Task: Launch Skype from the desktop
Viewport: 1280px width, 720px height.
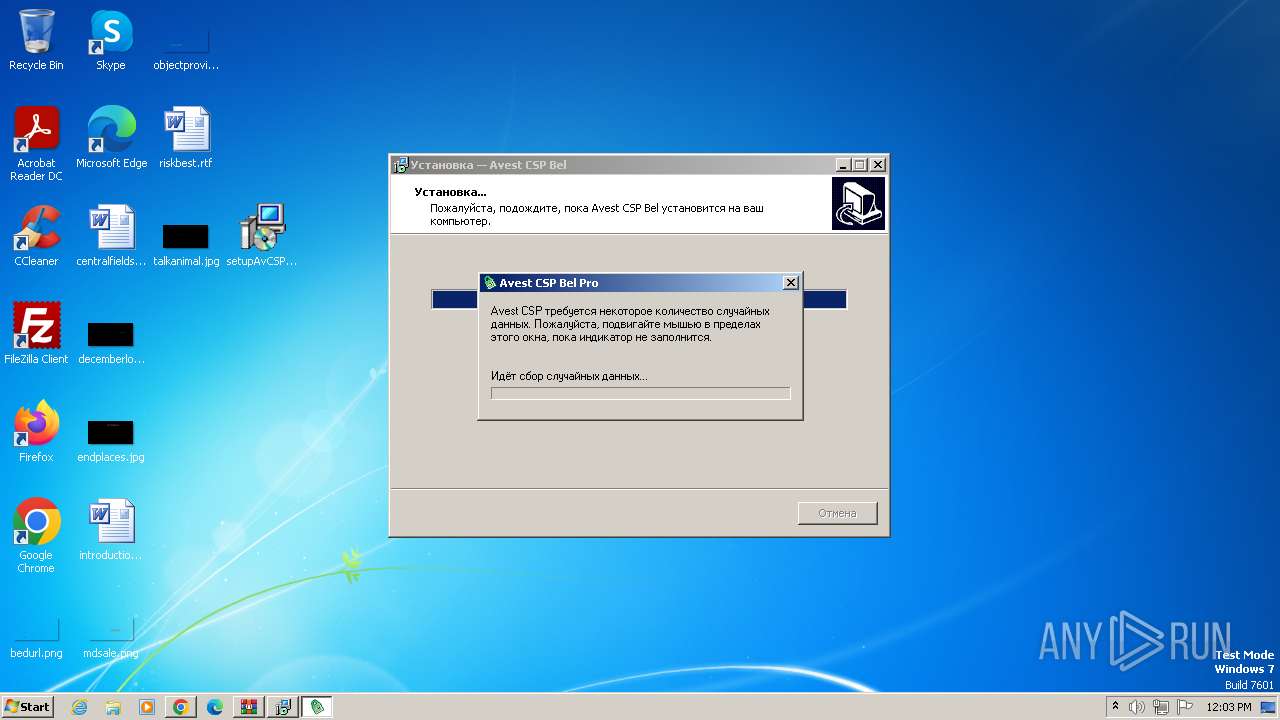Action: (x=111, y=40)
